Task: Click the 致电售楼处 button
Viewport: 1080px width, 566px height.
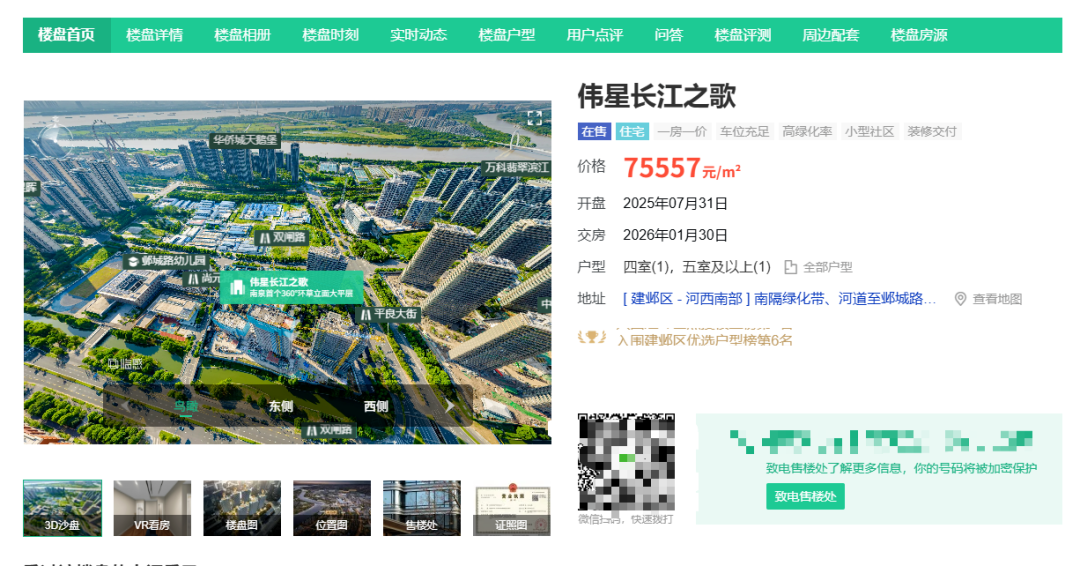Action: [x=805, y=496]
